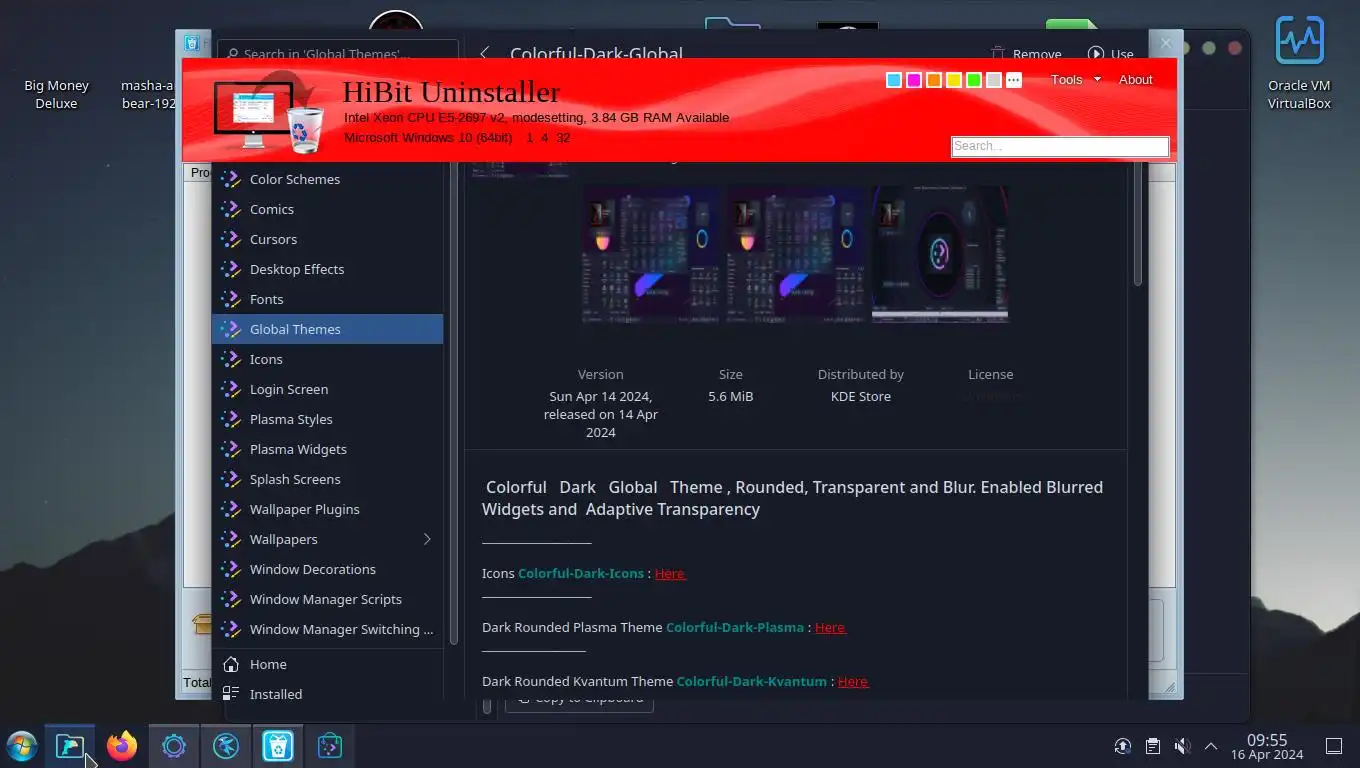Image resolution: width=1360 pixels, height=768 pixels.
Task: Select the Plasma Styles icon
Action: pyautogui.click(x=231, y=419)
